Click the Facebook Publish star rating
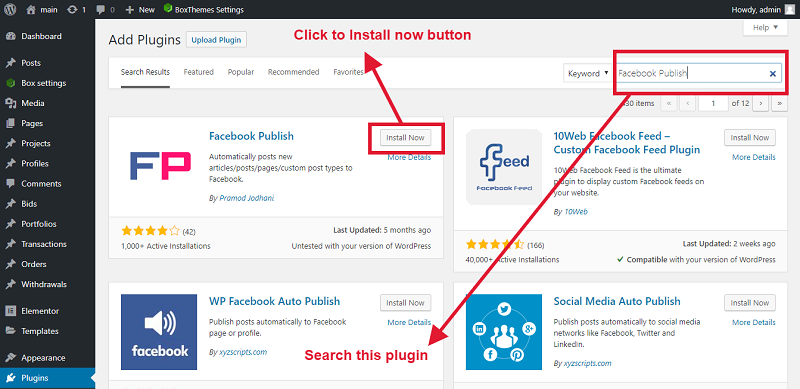This screenshot has height=389, width=800. pos(150,230)
